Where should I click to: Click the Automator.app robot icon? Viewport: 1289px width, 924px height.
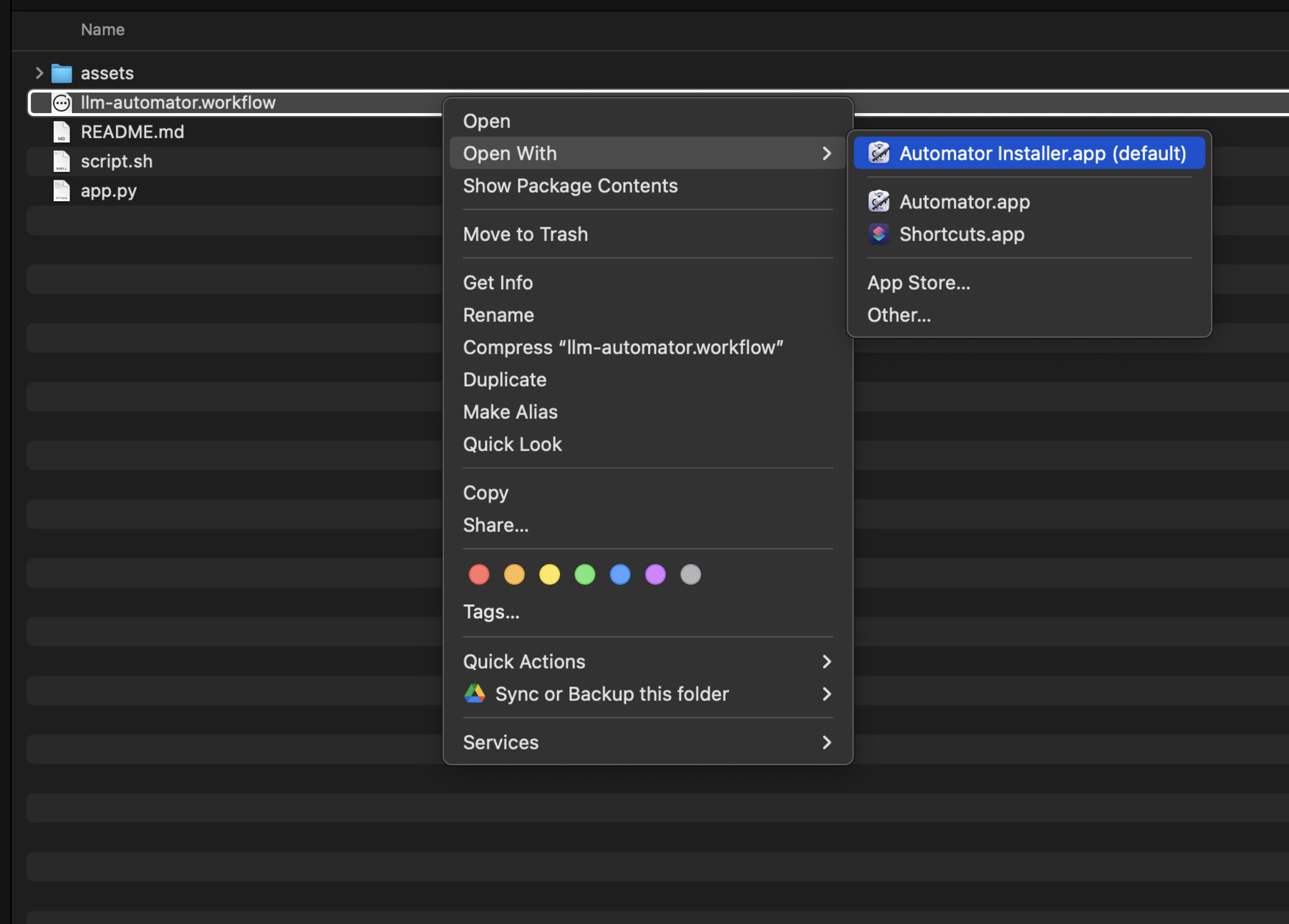879,202
